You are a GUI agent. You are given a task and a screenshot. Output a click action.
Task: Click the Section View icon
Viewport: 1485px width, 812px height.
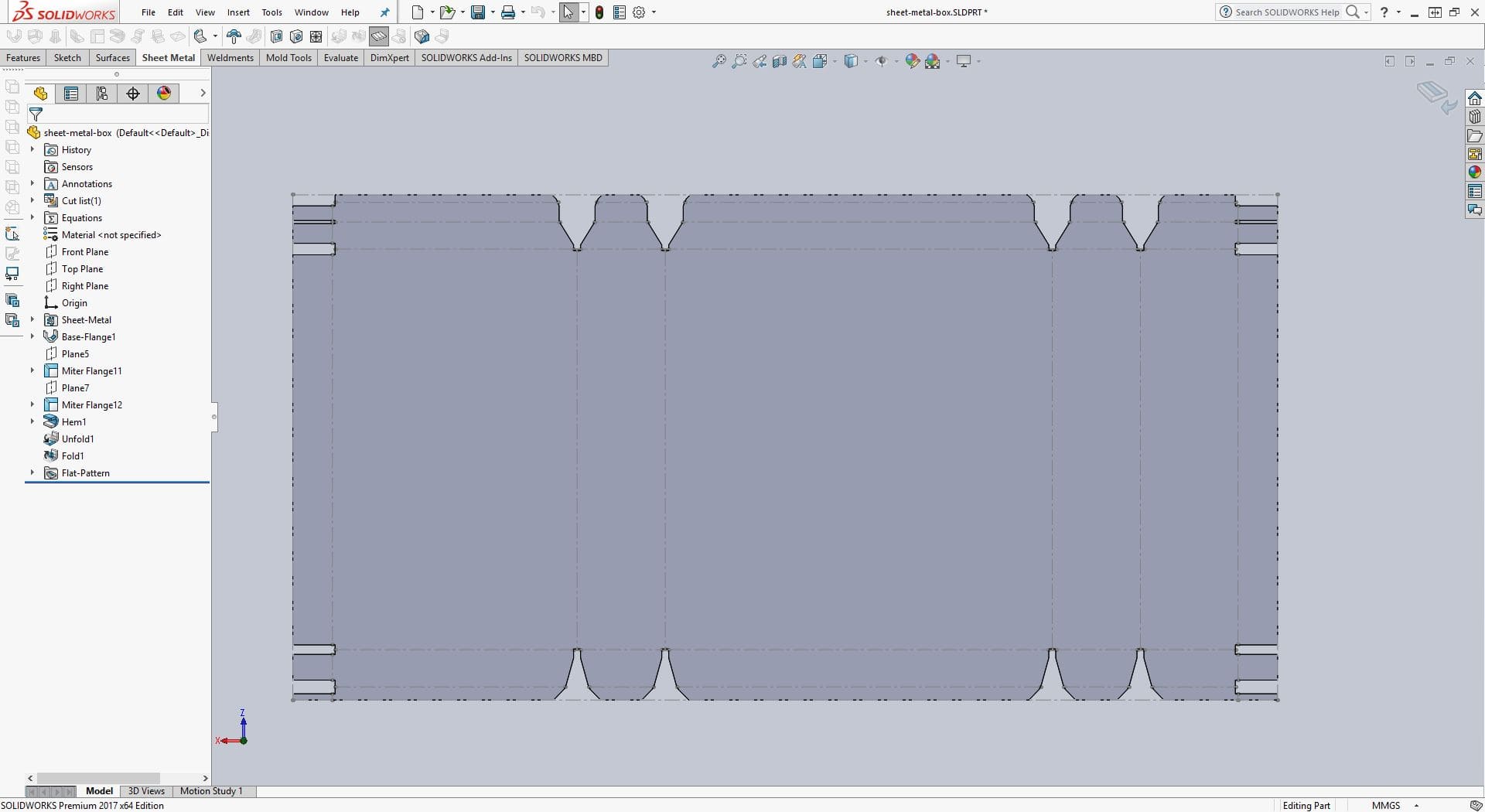point(780,61)
